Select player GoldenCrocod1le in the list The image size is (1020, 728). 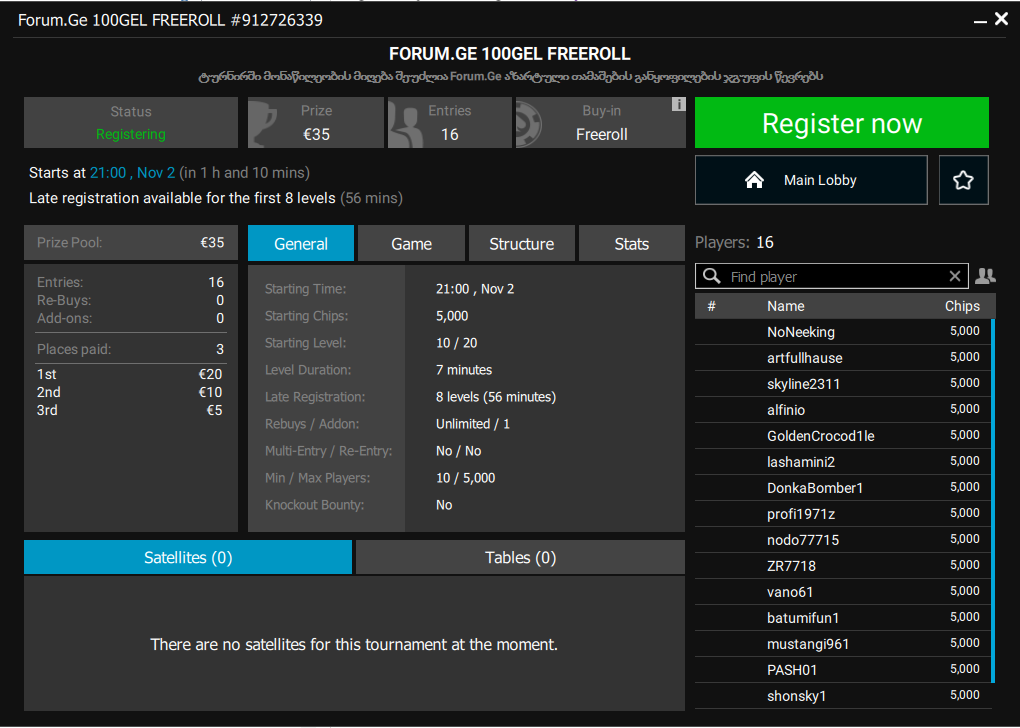[x=842, y=436]
